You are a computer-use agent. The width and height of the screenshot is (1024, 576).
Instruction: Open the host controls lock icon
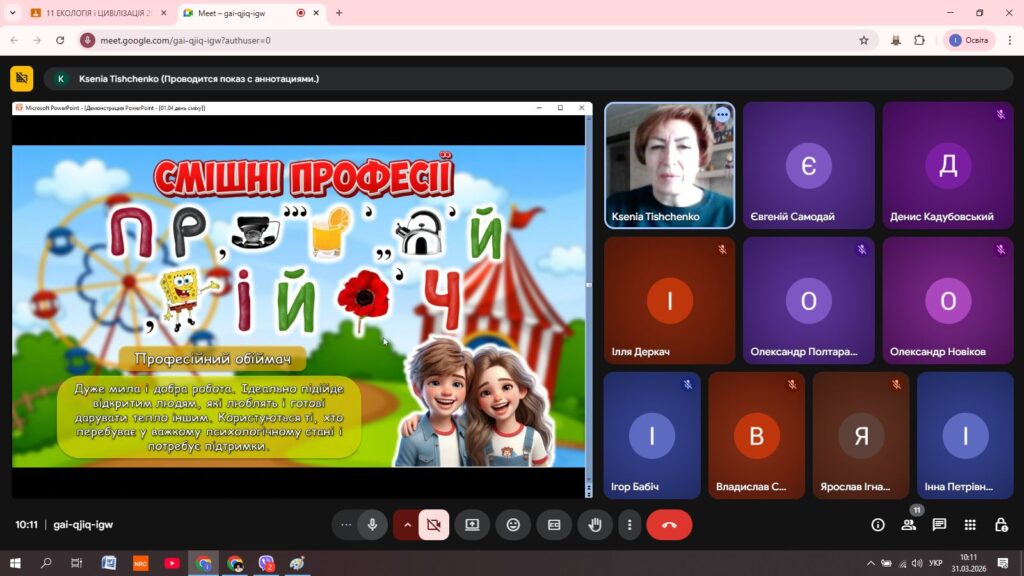tap(1000, 524)
